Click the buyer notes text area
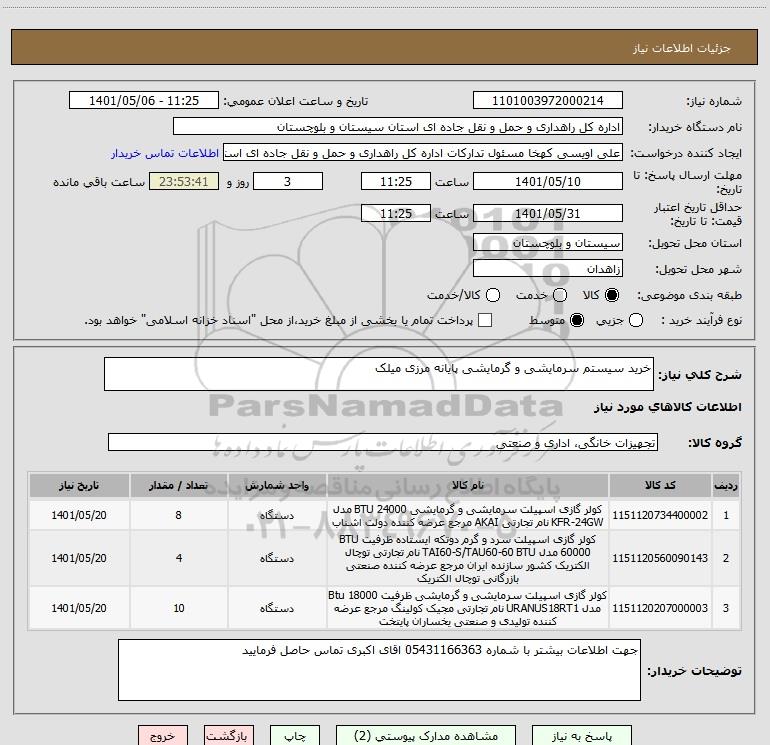This screenshot has height=745, width=770. [x=379, y=670]
